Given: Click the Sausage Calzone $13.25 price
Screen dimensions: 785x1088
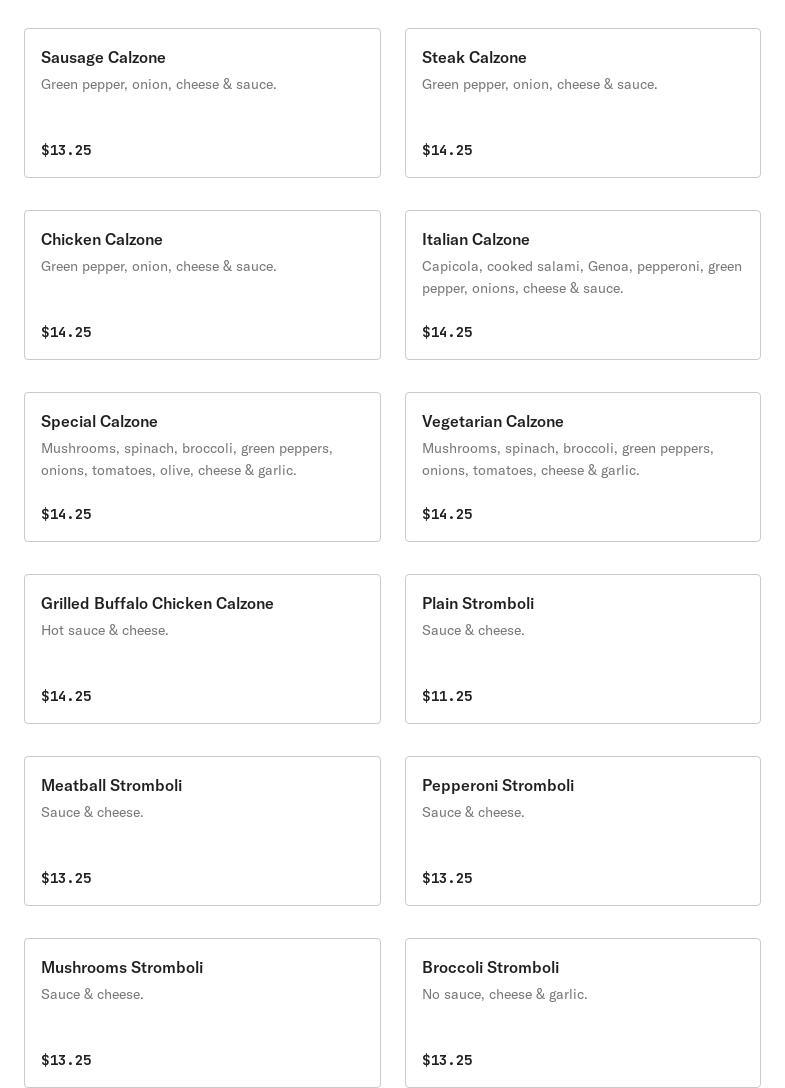Looking at the screenshot, I should point(66,150).
